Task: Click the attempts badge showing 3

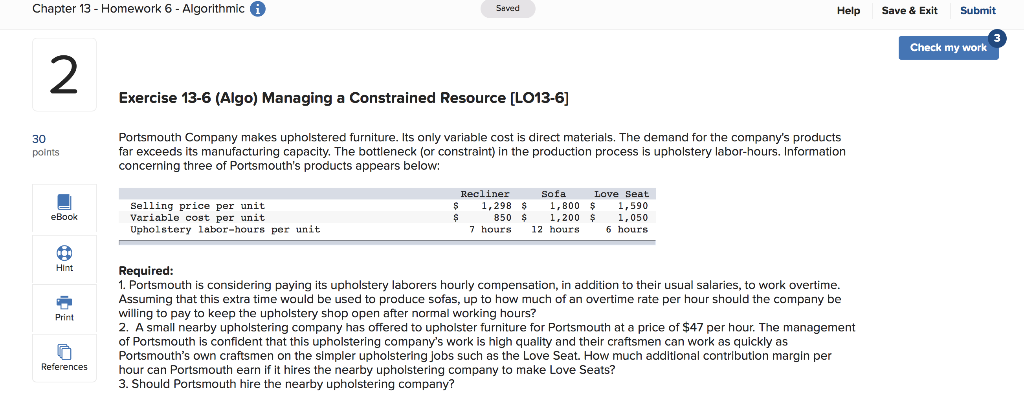Action: click(996, 38)
